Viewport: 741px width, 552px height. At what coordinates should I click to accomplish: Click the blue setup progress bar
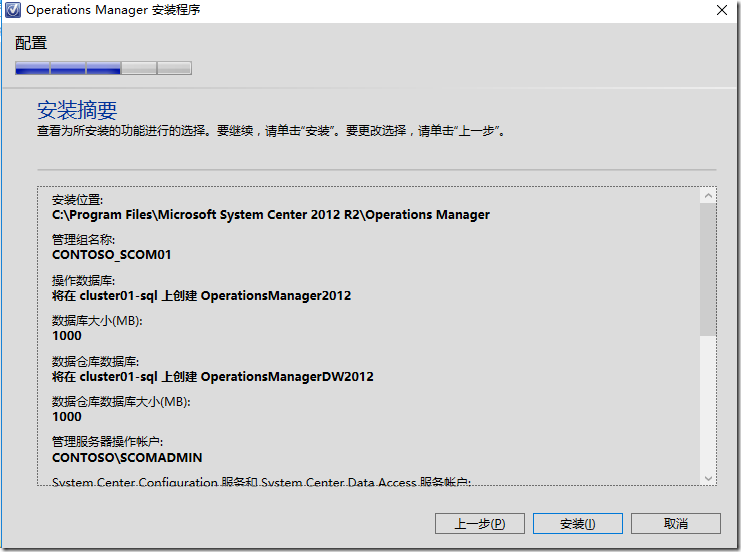pyautogui.click(x=103, y=68)
